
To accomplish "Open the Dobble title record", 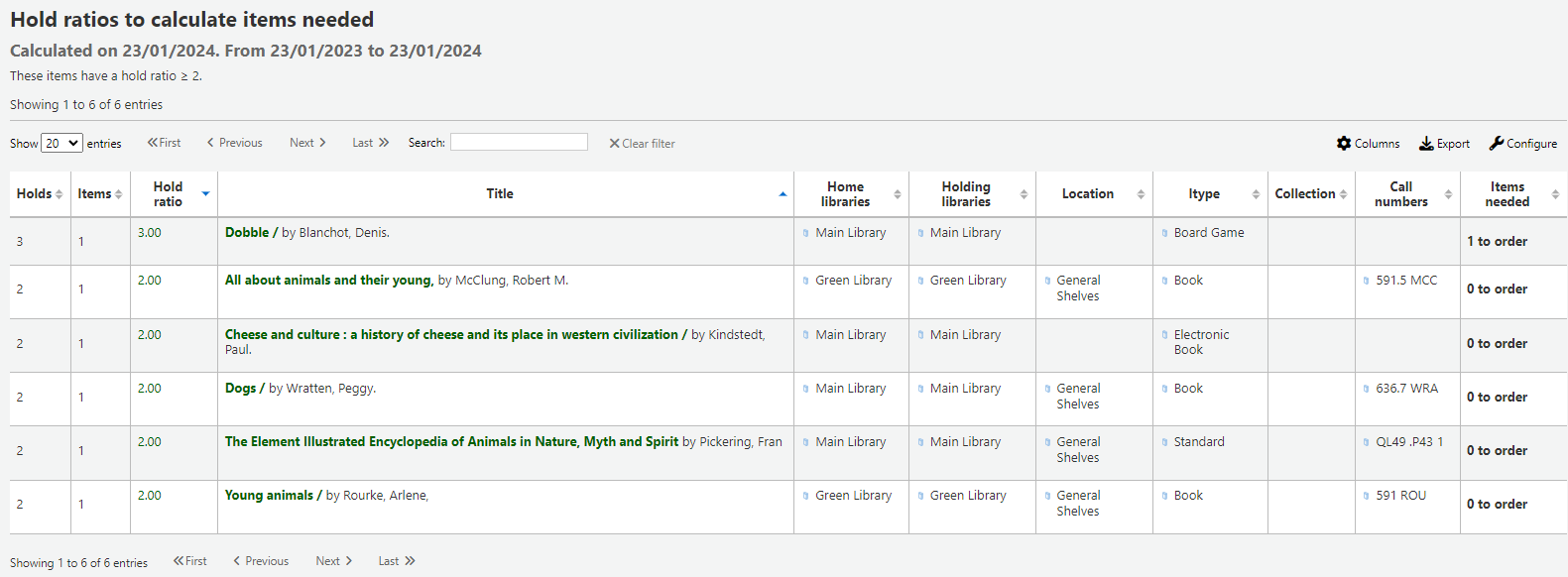I will click(247, 233).
